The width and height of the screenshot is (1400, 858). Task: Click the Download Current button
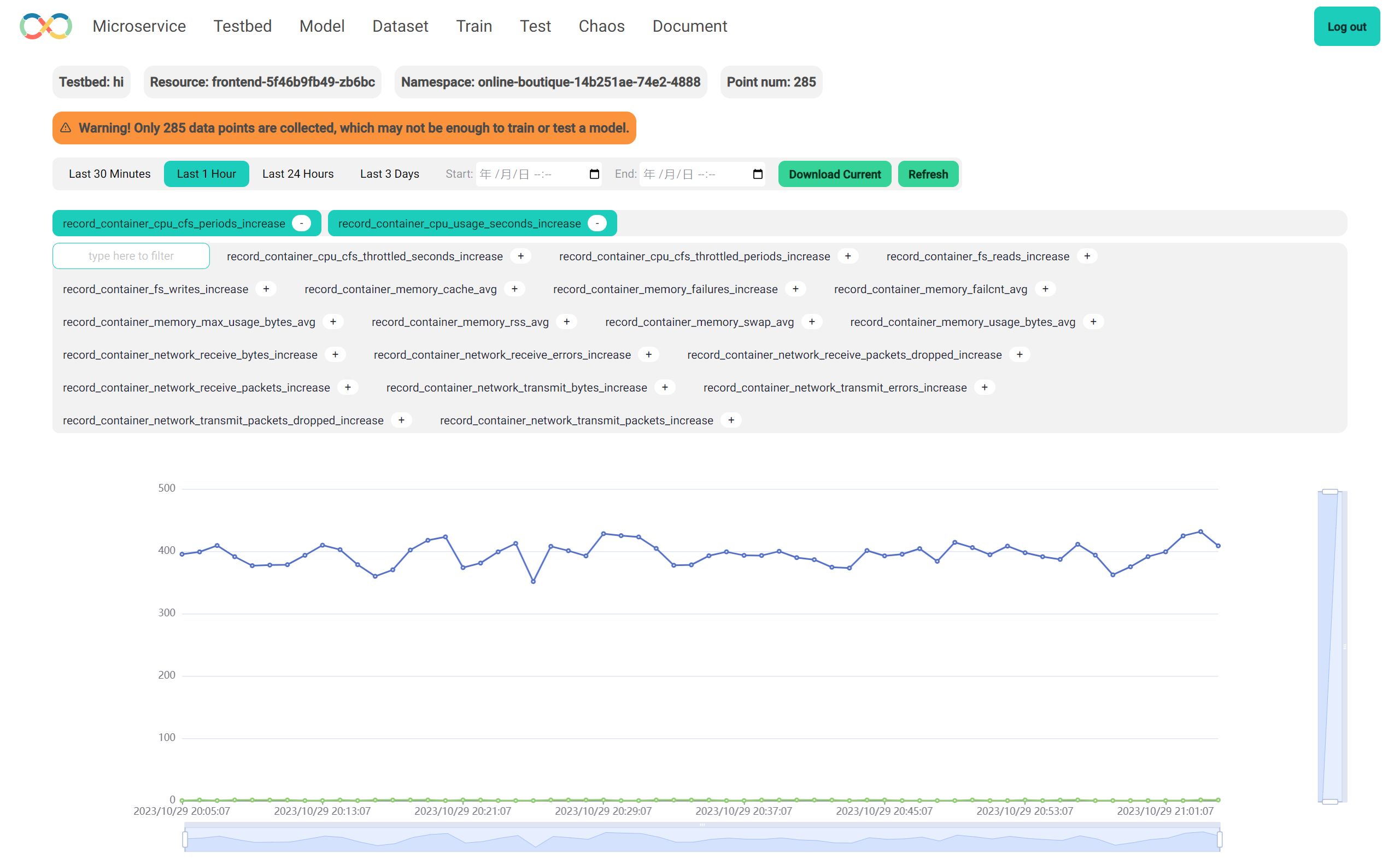[835, 174]
